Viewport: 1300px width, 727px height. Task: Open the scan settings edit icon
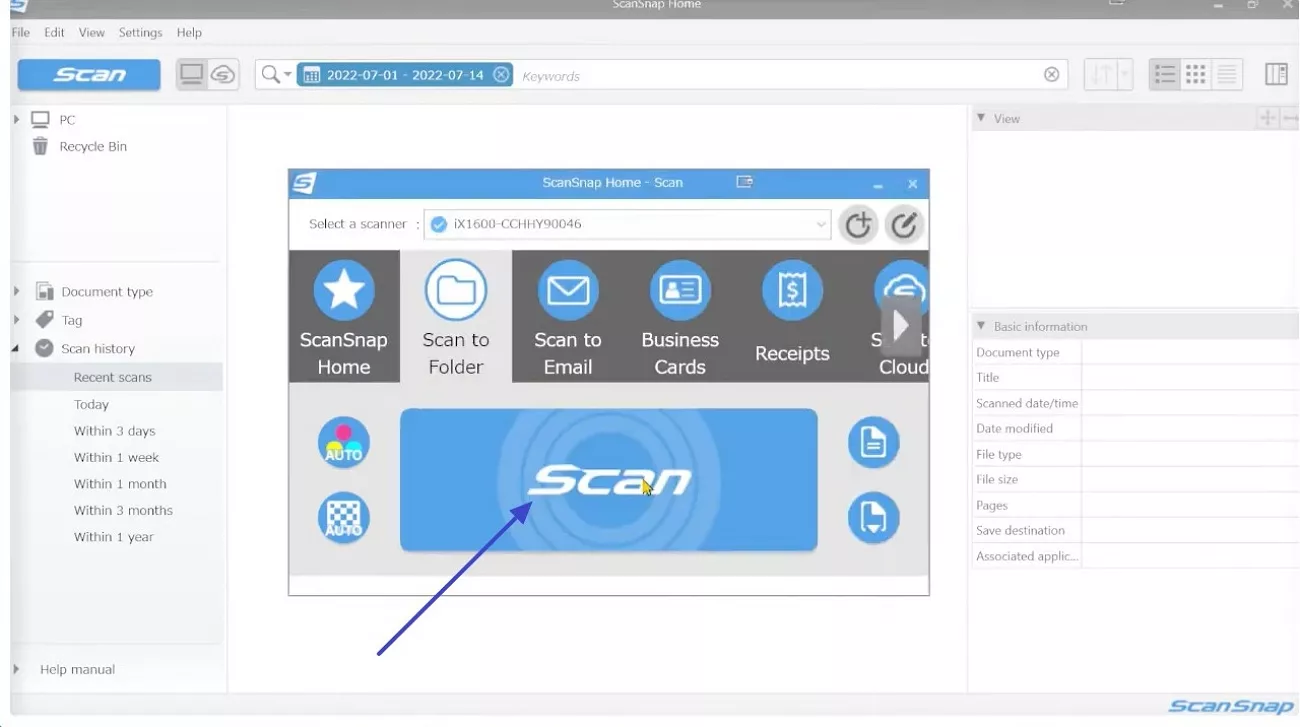point(905,224)
